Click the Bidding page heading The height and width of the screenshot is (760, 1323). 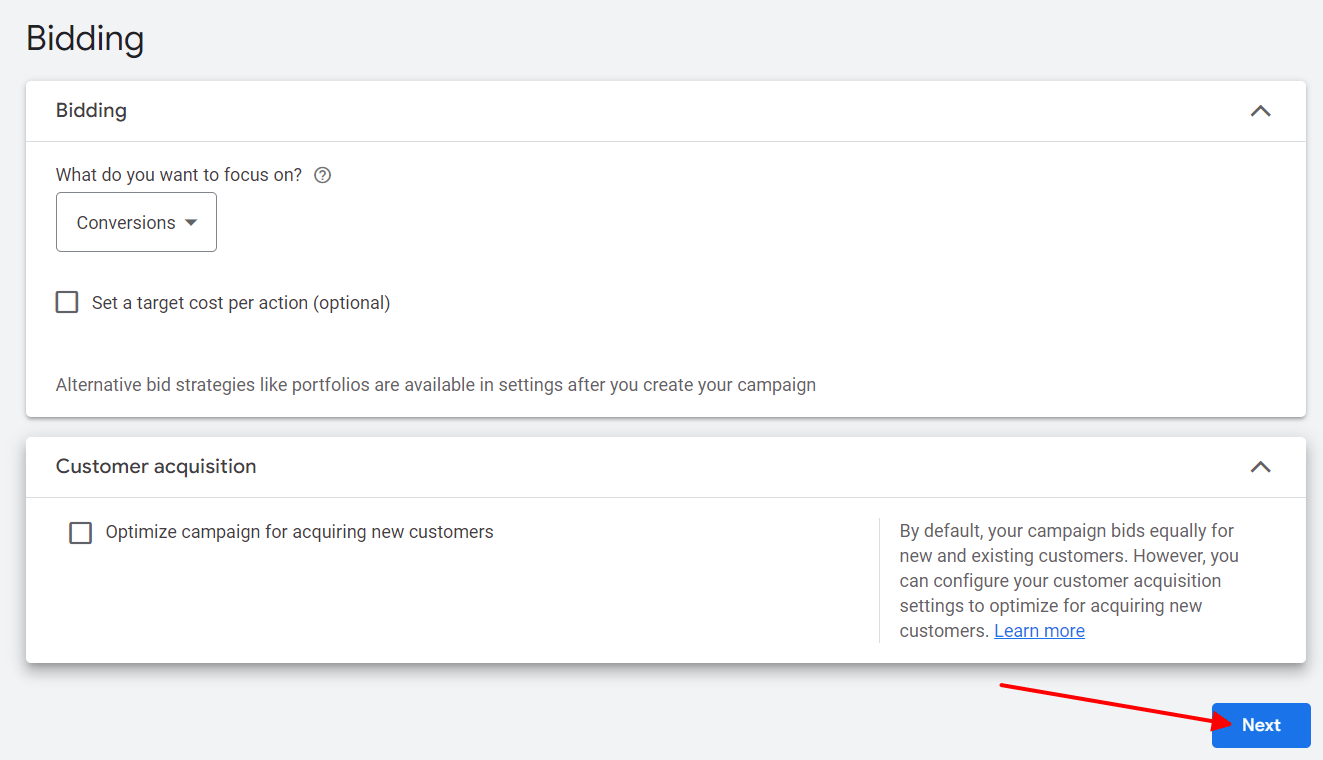(85, 38)
